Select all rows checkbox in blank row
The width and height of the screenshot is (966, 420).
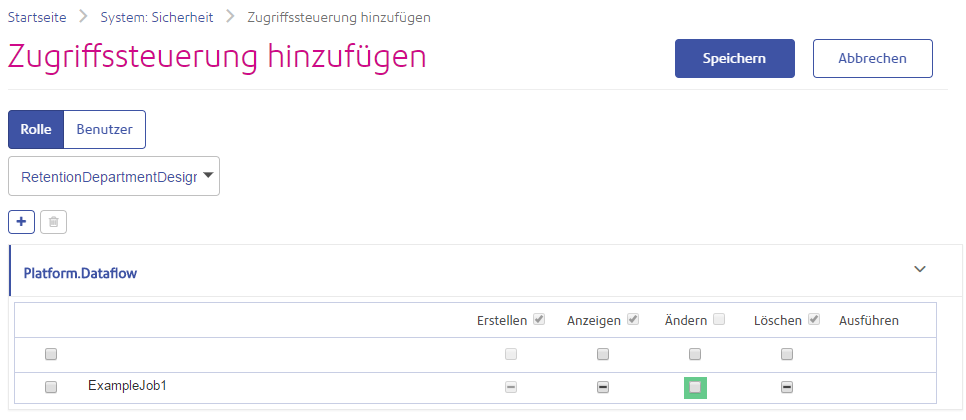(x=51, y=354)
